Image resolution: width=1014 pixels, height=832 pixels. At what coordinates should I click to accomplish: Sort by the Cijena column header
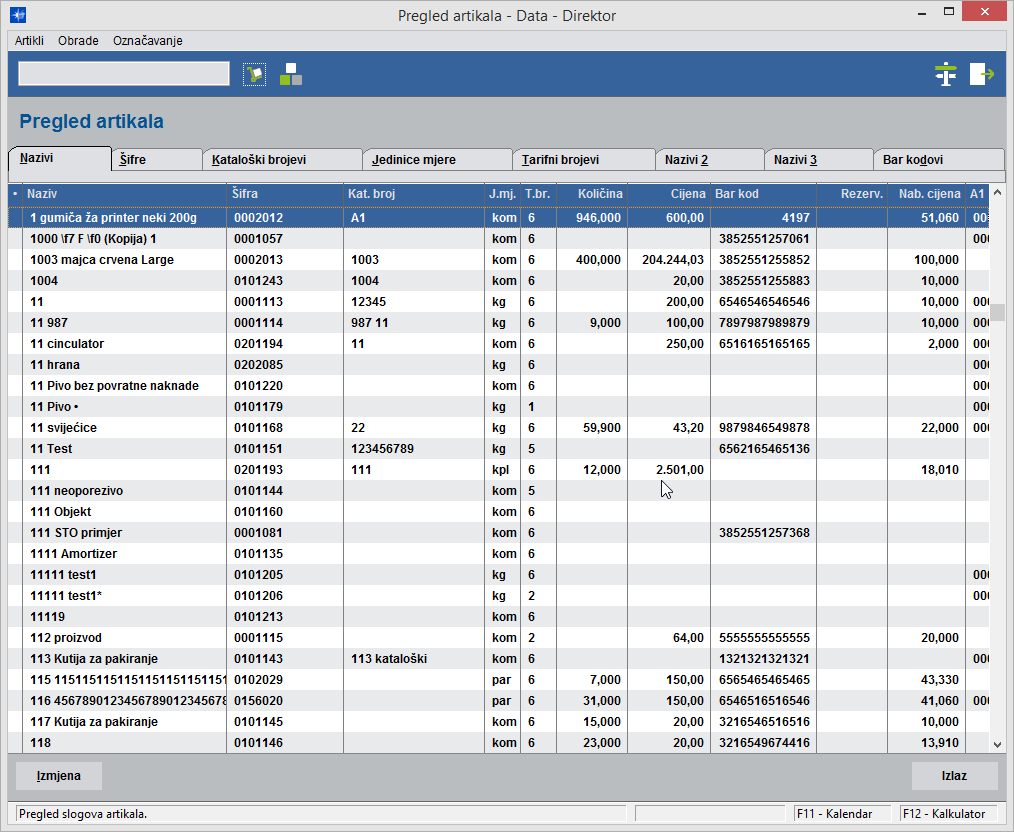pyautogui.click(x=669, y=194)
